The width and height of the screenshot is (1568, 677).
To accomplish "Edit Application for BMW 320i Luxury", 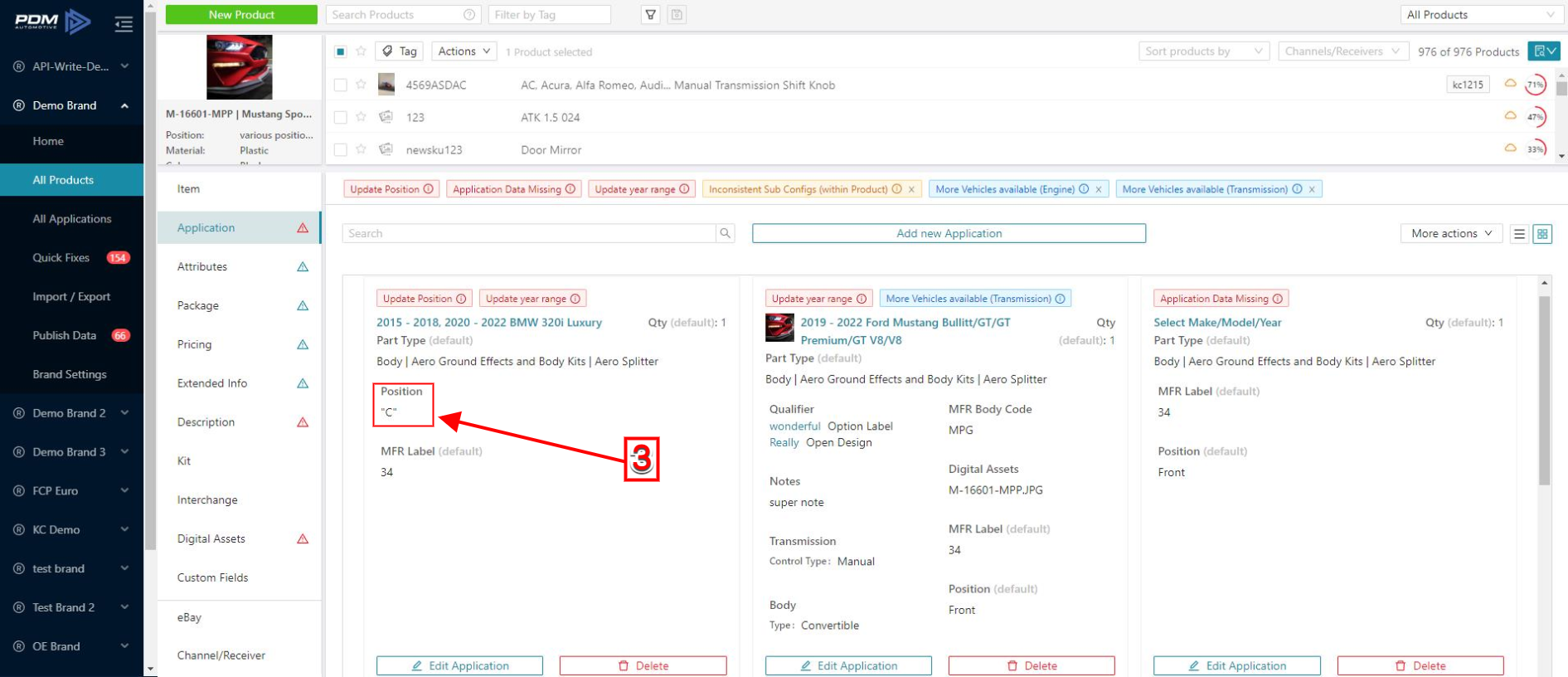I will click(460, 666).
